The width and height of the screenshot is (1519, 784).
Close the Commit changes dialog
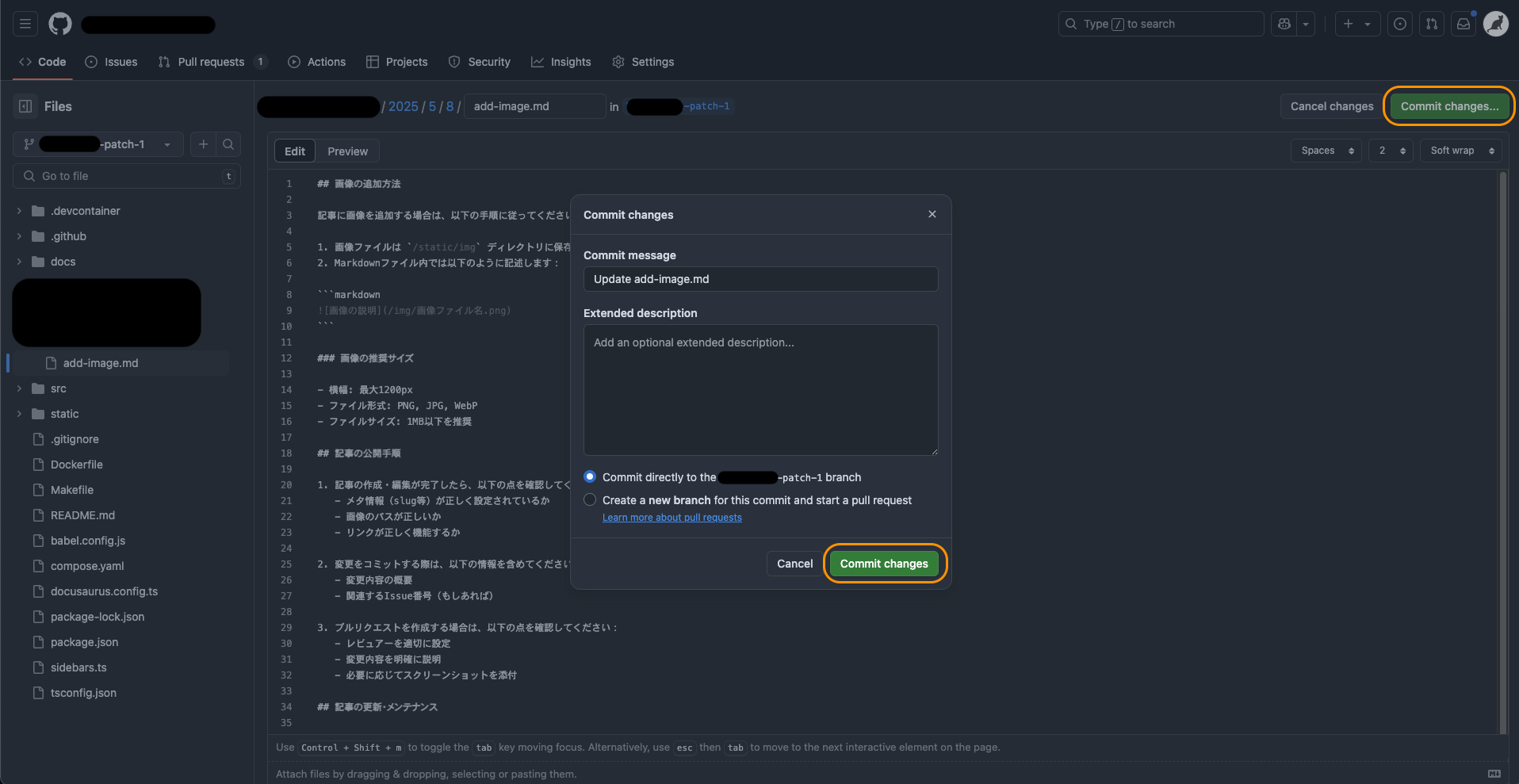point(932,214)
